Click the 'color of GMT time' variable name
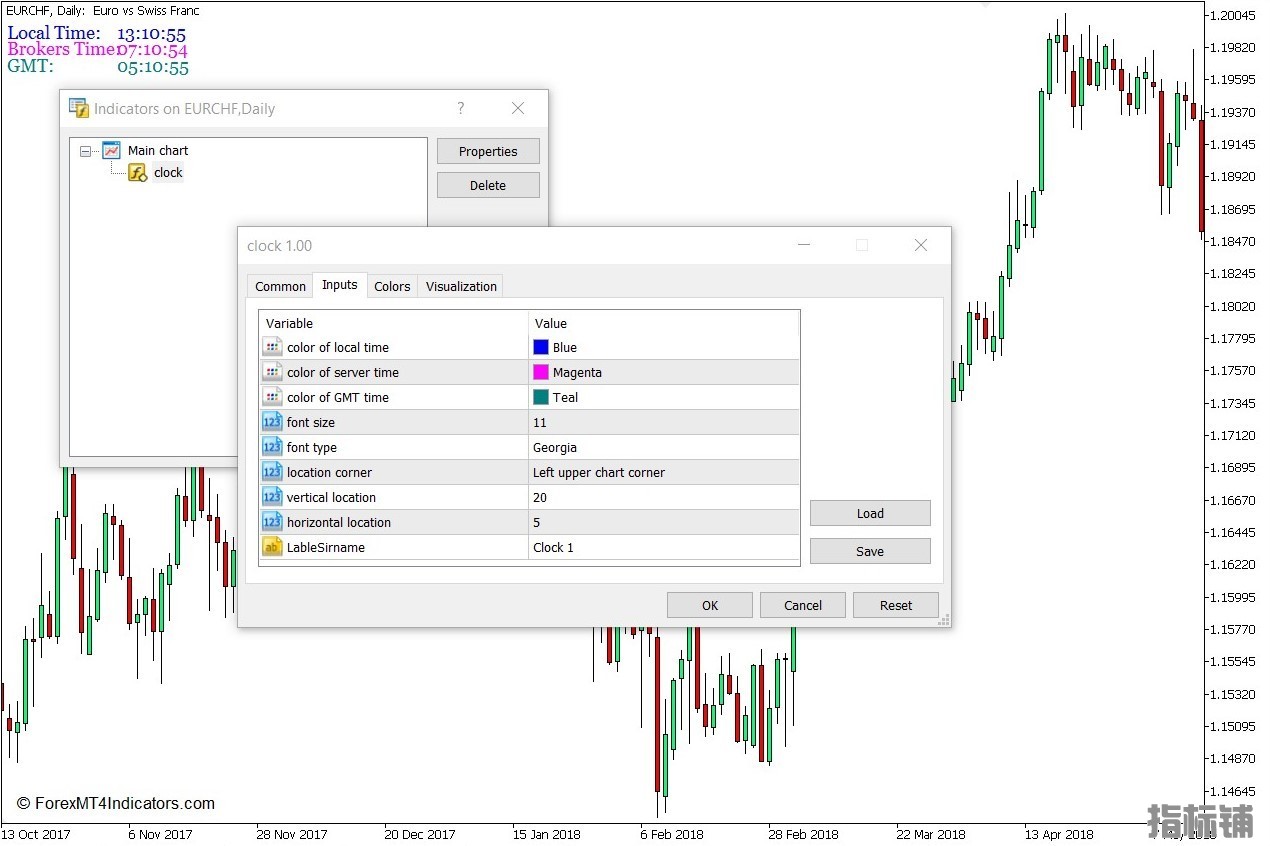The image size is (1270, 846). click(338, 397)
